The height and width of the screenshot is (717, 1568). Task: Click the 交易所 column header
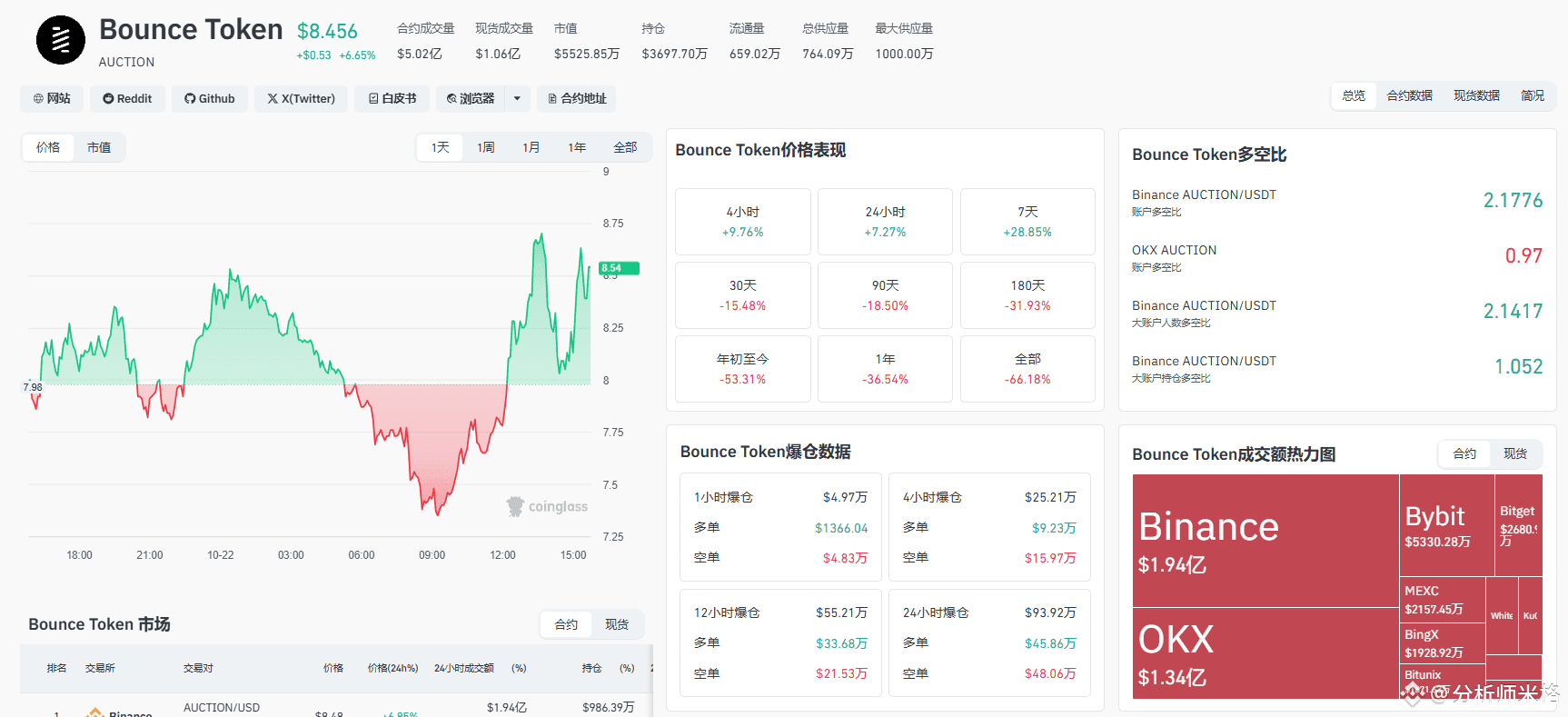point(100,668)
